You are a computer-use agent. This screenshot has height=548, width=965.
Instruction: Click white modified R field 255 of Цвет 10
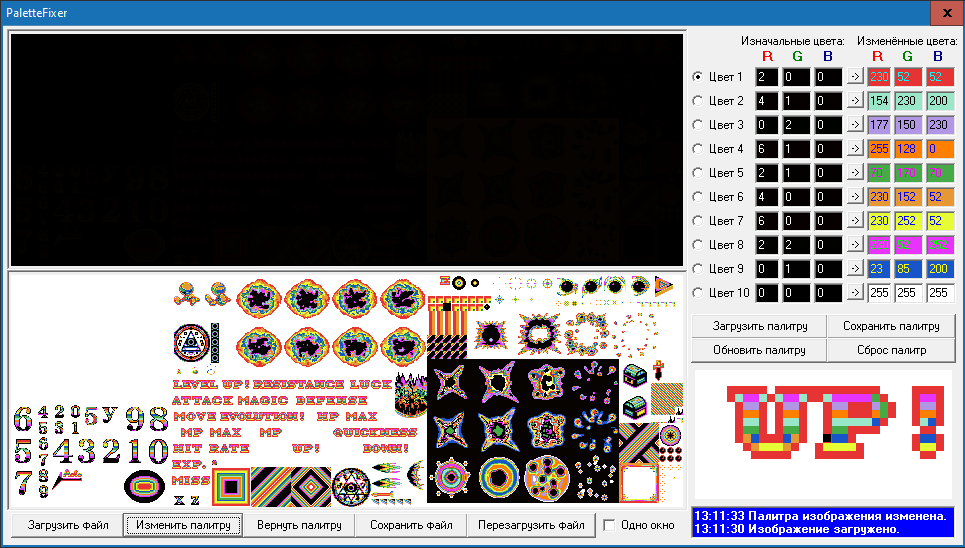click(879, 293)
